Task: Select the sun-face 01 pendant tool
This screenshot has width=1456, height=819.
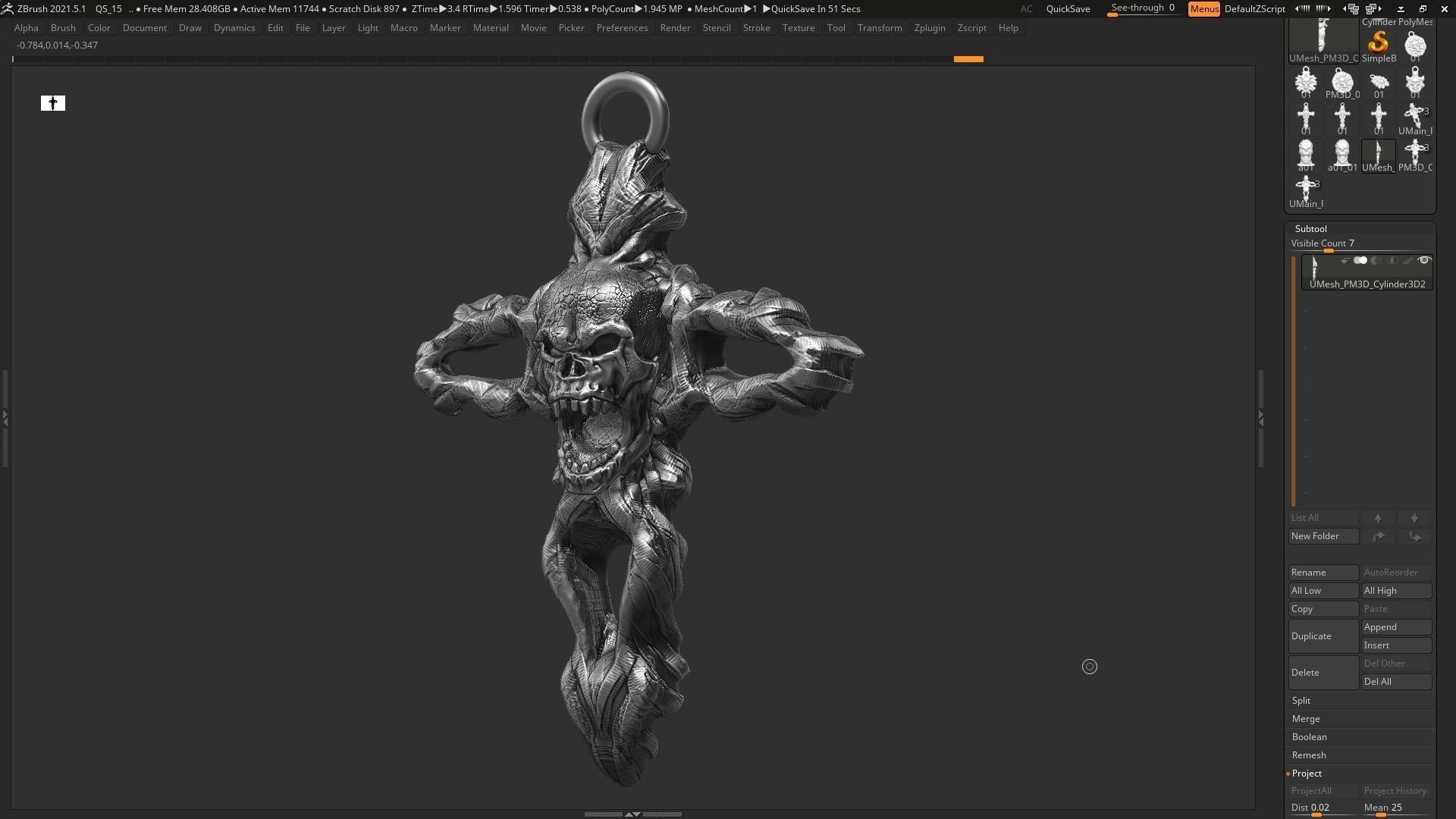Action: click(1306, 83)
